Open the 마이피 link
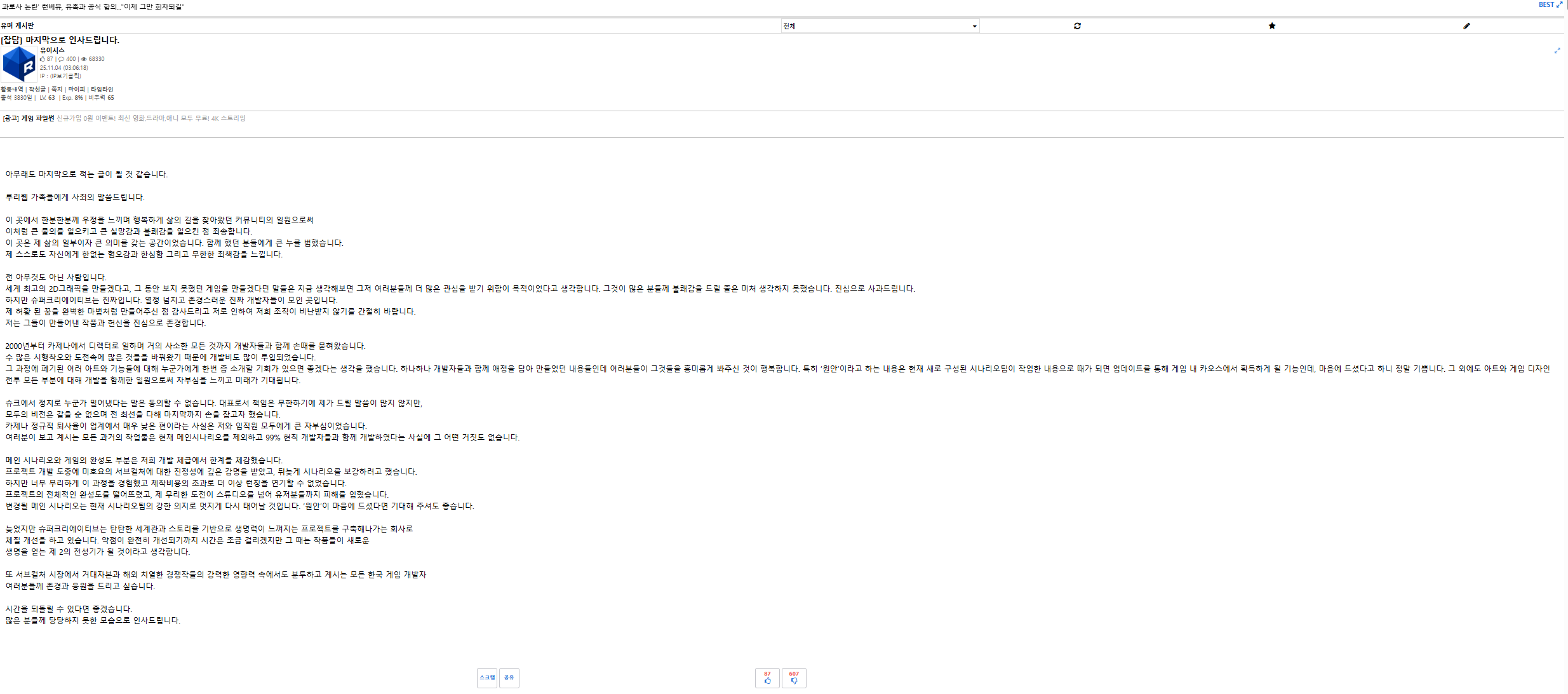The height and width of the screenshot is (694, 1568). (x=76, y=90)
